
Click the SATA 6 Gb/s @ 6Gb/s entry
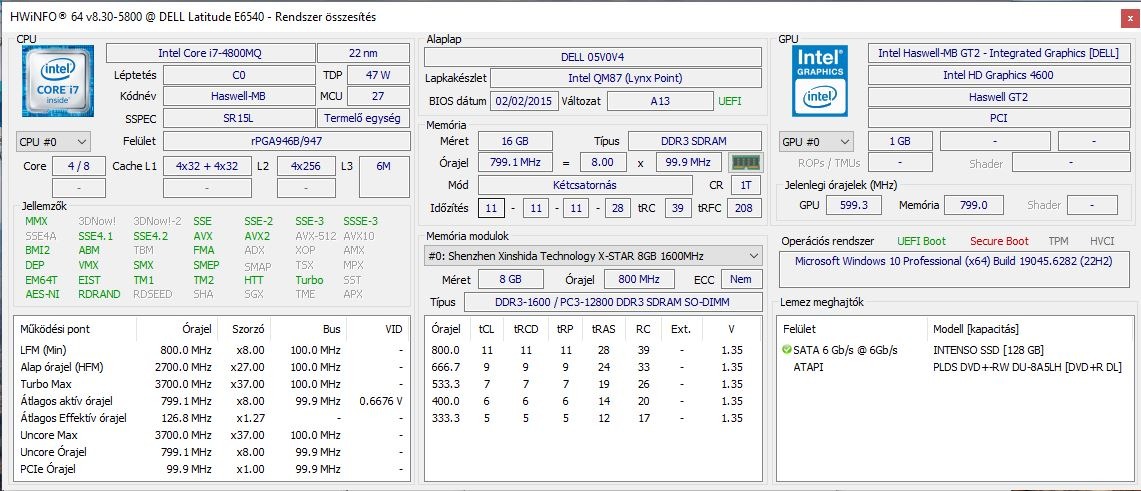point(846,350)
